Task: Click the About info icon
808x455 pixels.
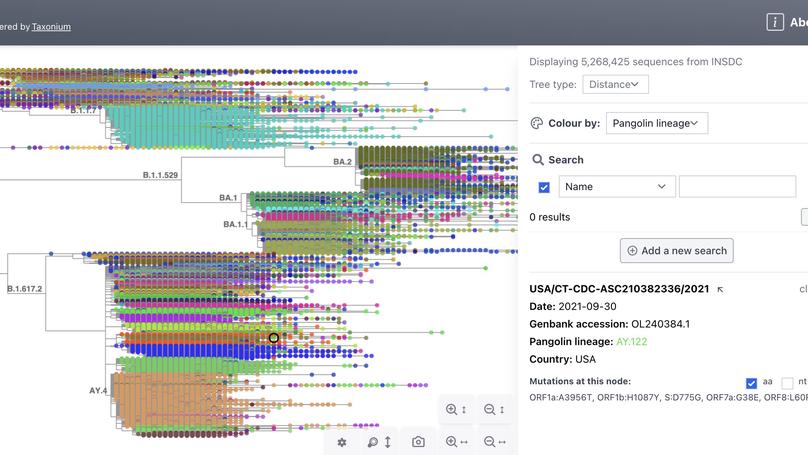Action: tap(775, 22)
